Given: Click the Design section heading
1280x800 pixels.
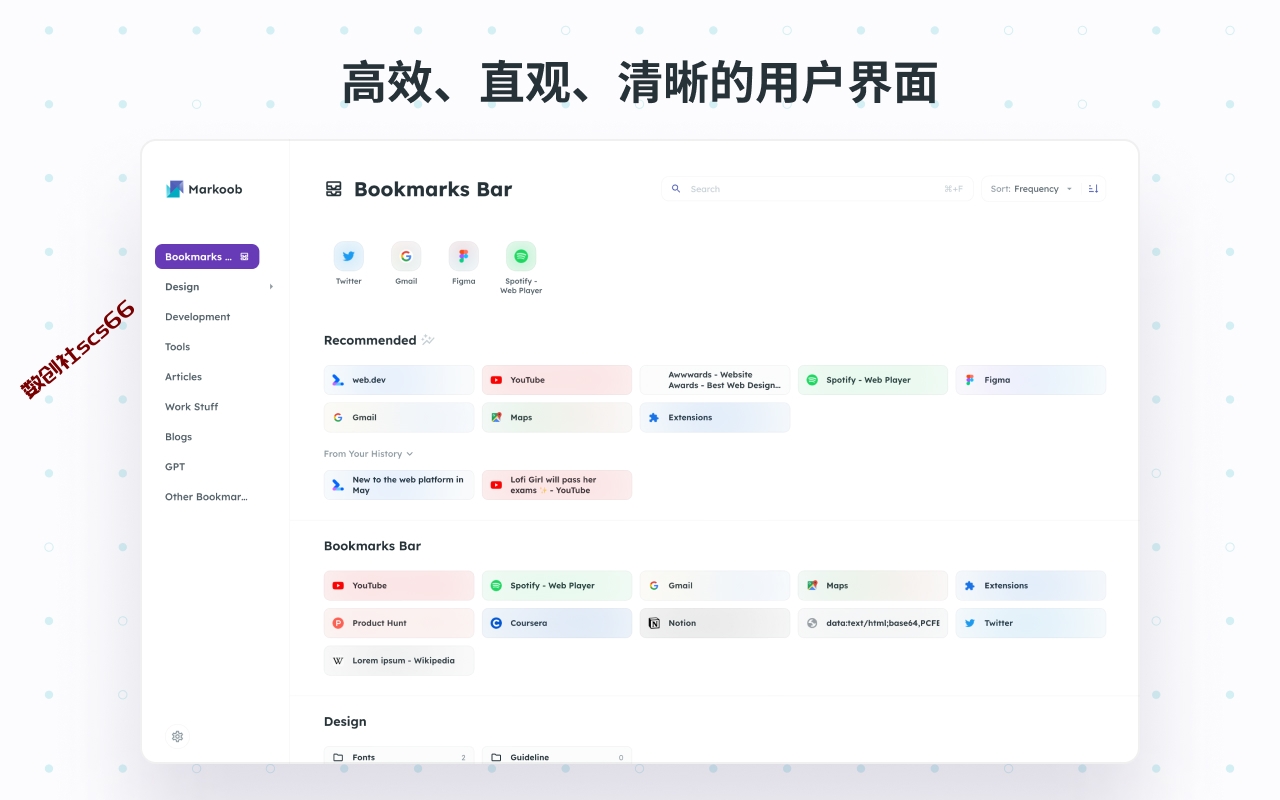Looking at the screenshot, I should click(345, 721).
